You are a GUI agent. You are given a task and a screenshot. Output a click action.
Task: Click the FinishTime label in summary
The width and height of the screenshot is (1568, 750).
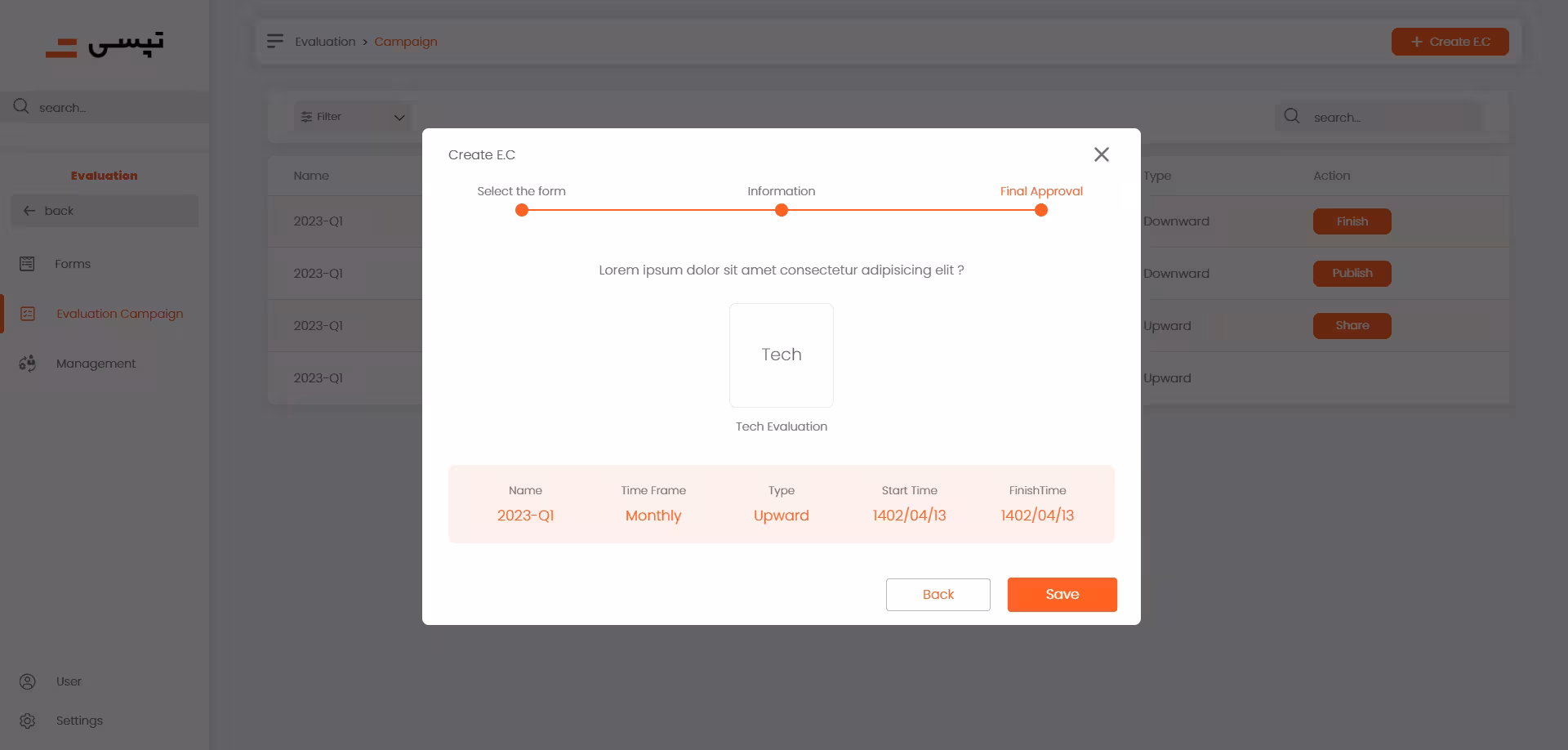(x=1037, y=490)
